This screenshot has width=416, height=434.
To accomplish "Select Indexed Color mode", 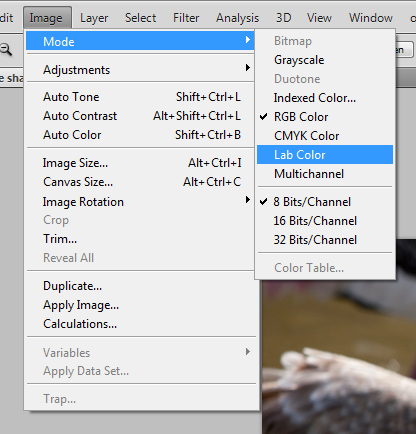I will coord(325,98).
